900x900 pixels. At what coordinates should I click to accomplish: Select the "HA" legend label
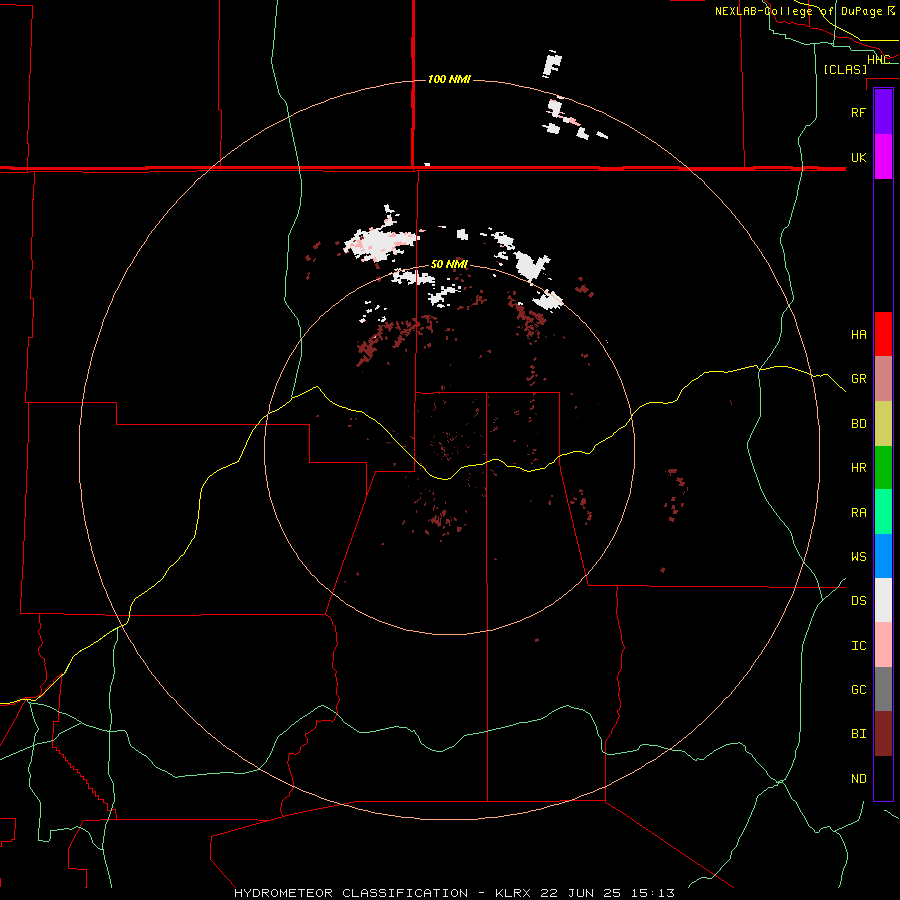pos(858,334)
